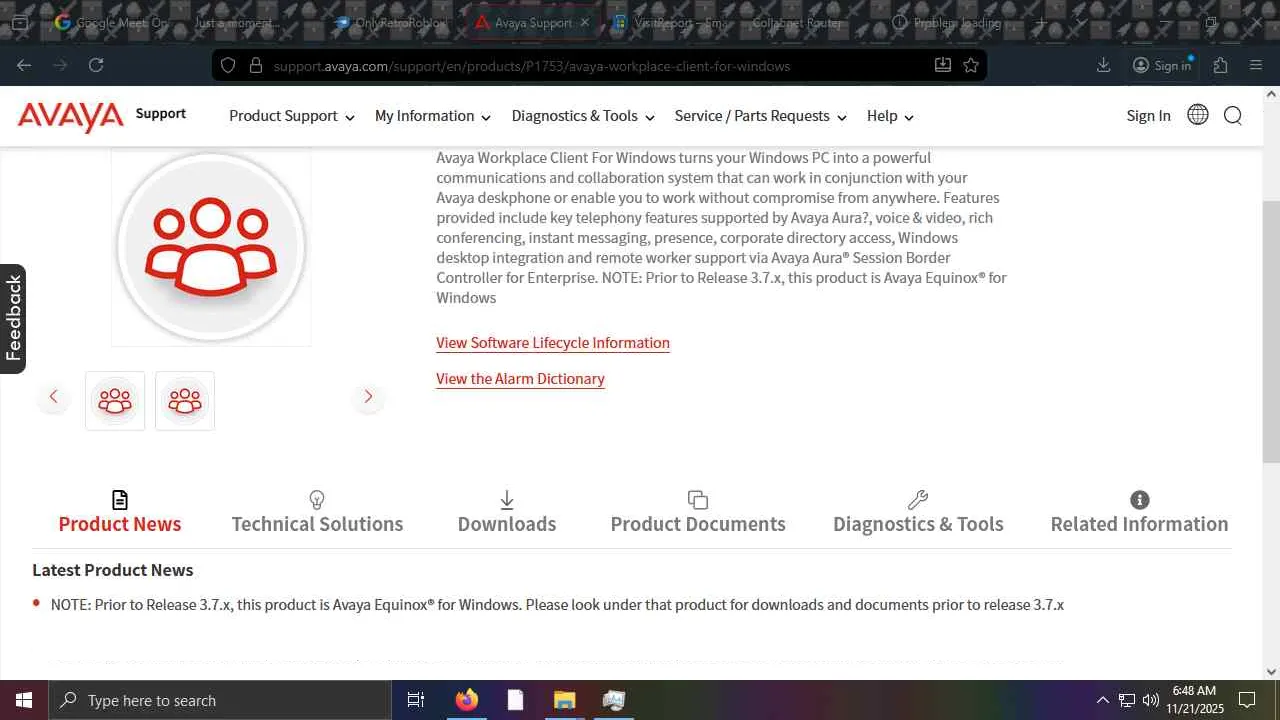
Task: View site security padlock information
Action: pyautogui.click(x=255, y=65)
